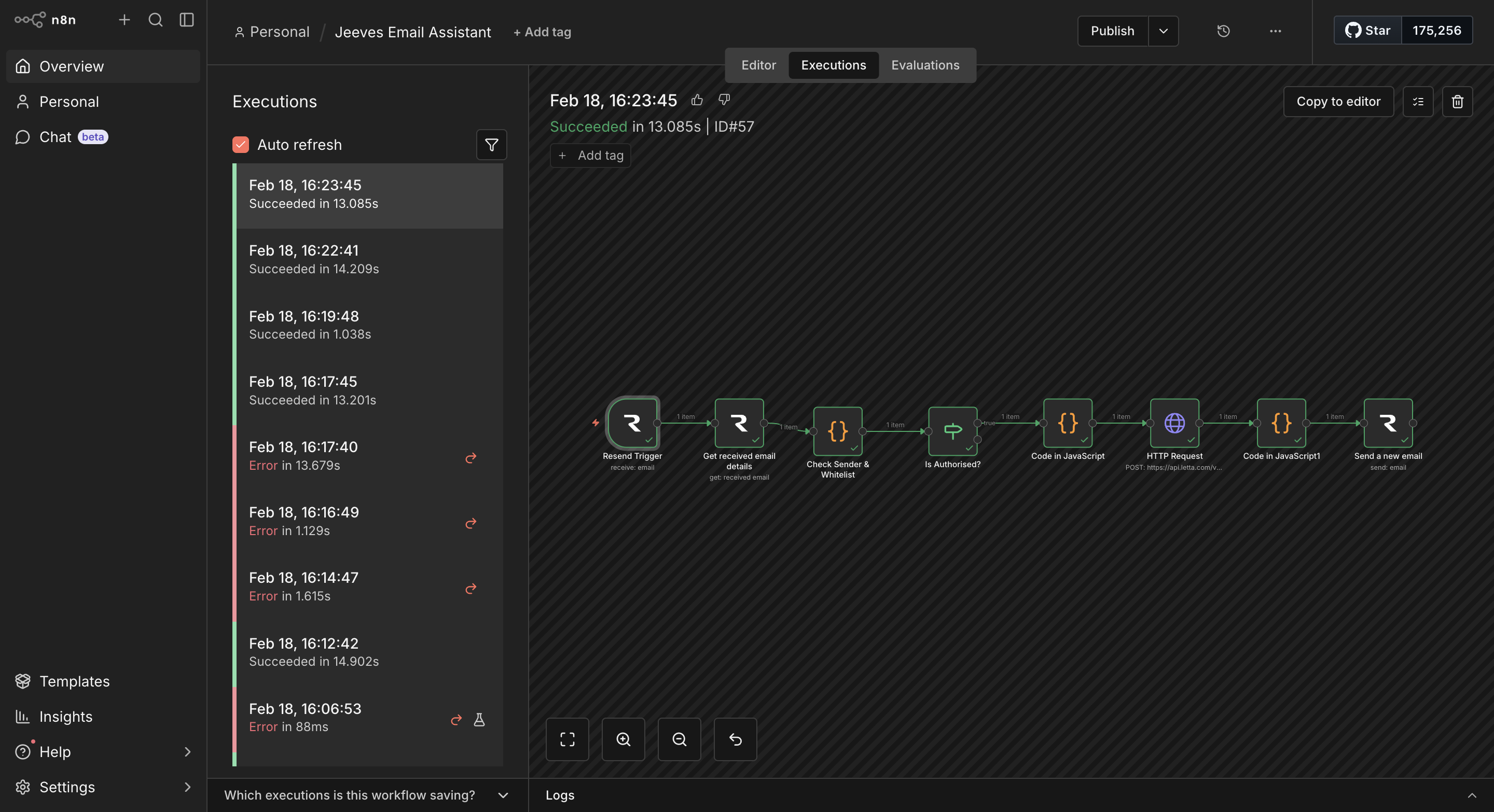Open workflow history clock icon
The width and height of the screenshot is (1494, 812).
click(x=1223, y=31)
